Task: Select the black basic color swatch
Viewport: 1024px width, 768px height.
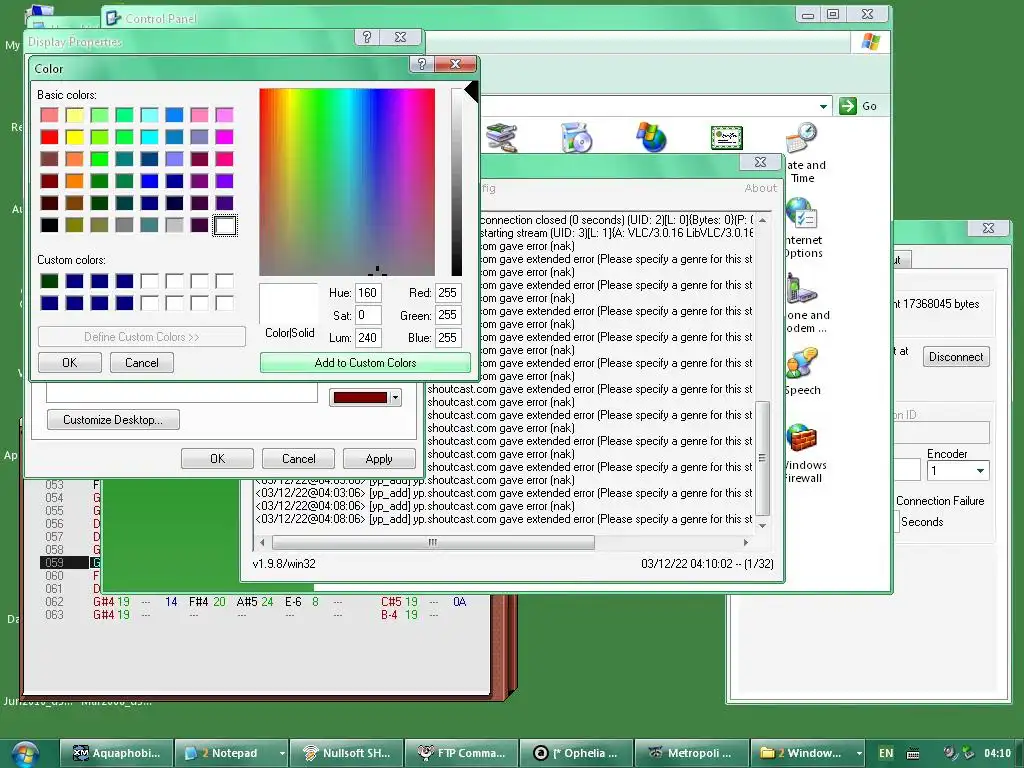Action: click(x=49, y=225)
